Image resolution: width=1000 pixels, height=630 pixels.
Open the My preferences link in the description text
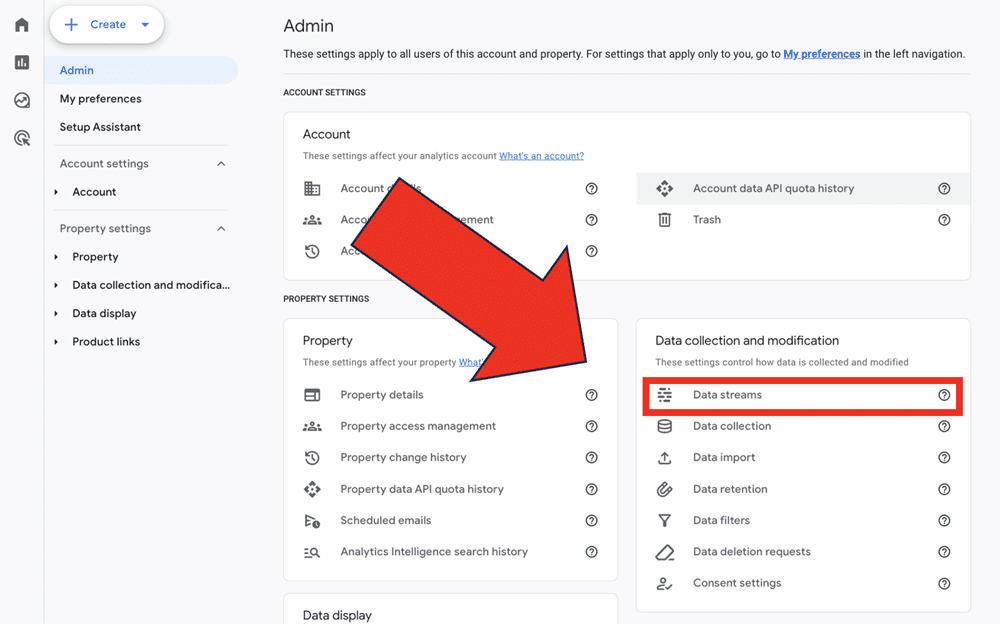pos(821,53)
